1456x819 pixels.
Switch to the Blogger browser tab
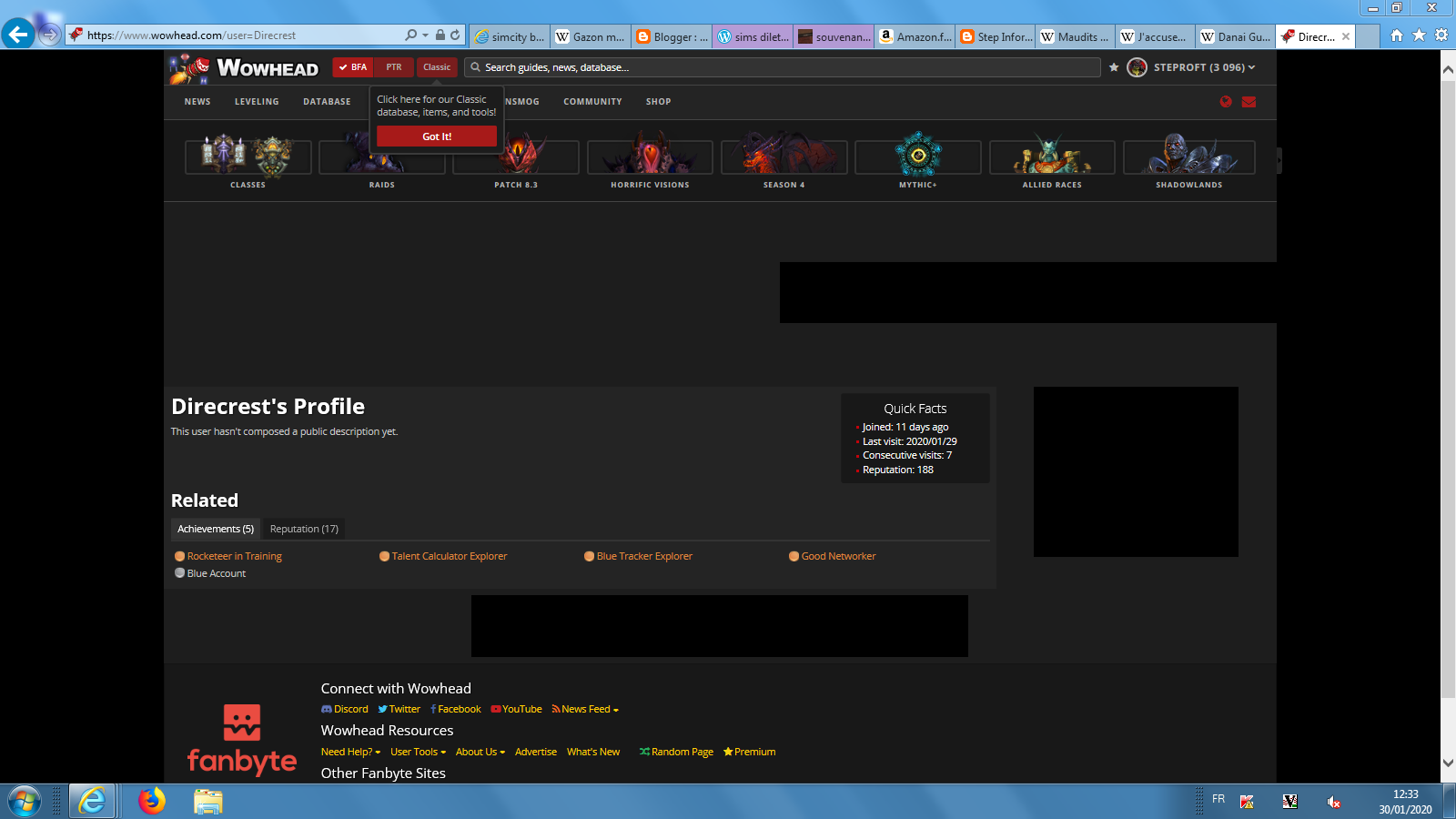672,36
